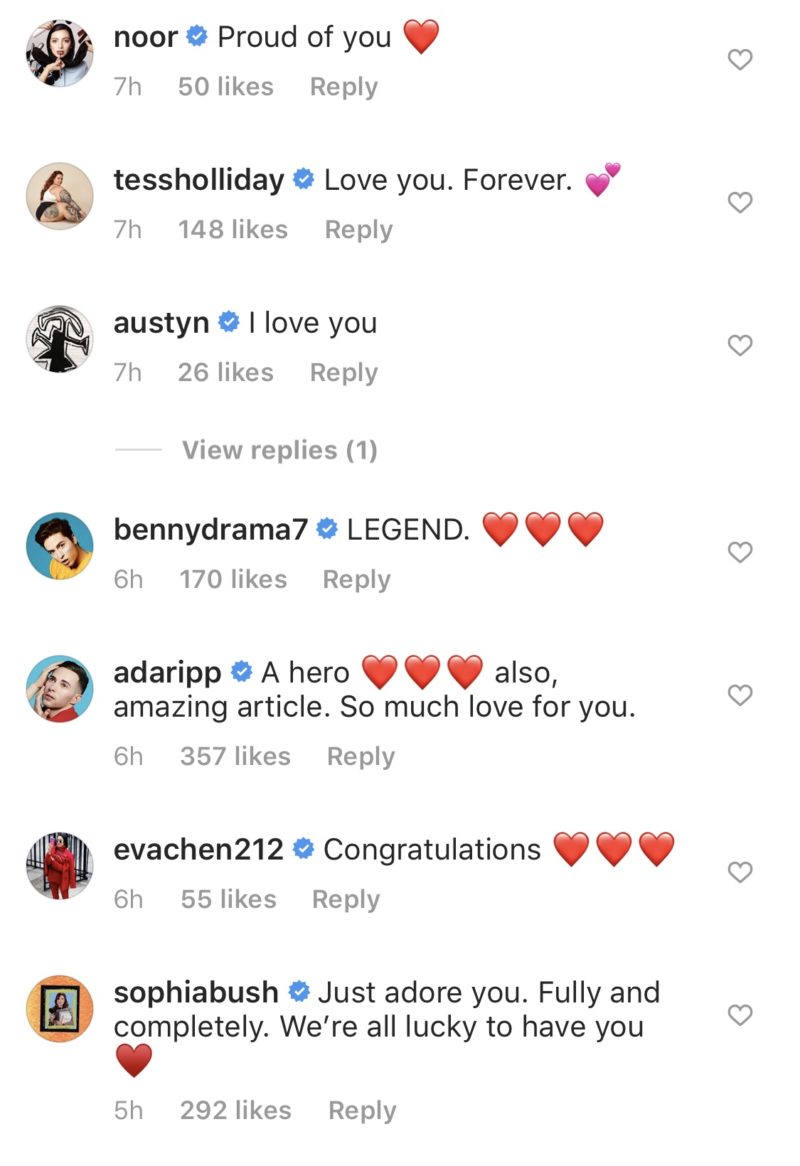
Task: Open bennydrama7's profile photo
Action: [x=59, y=545]
